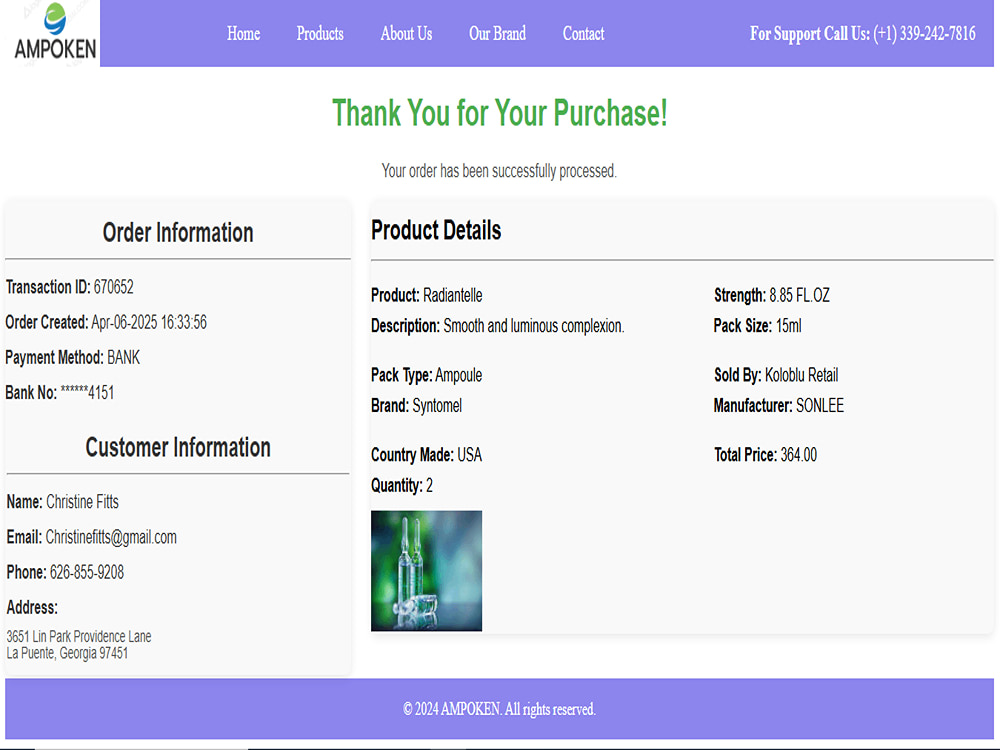Click the AMPOKEN logo
Viewport: 1000px width, 750px height.
[52, 32]
